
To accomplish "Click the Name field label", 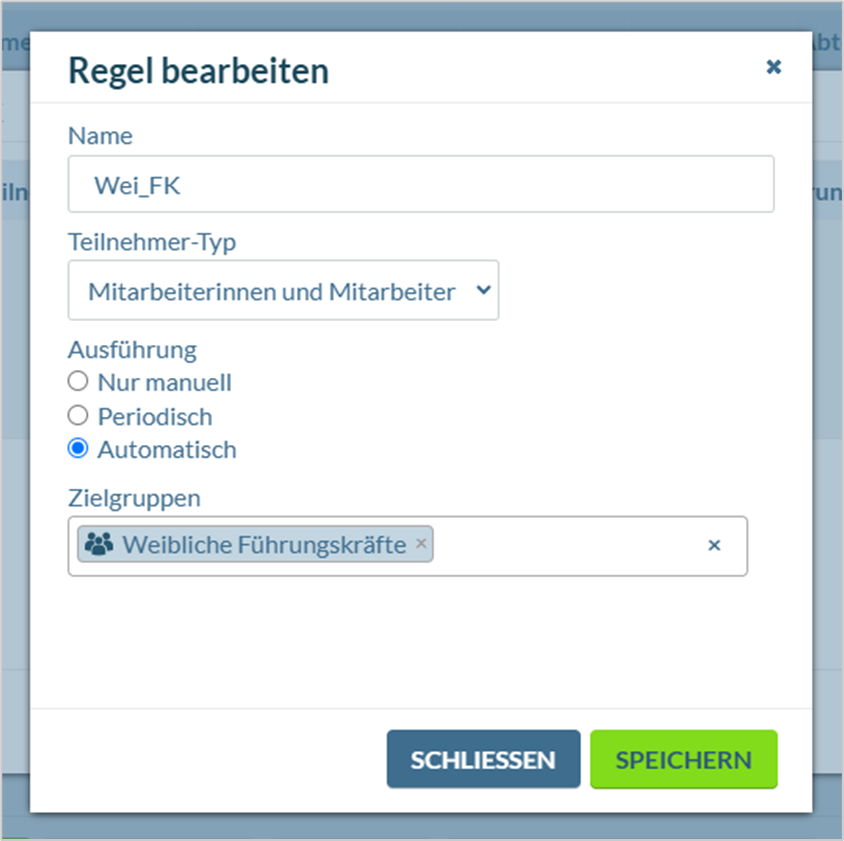I will point(100,136).
